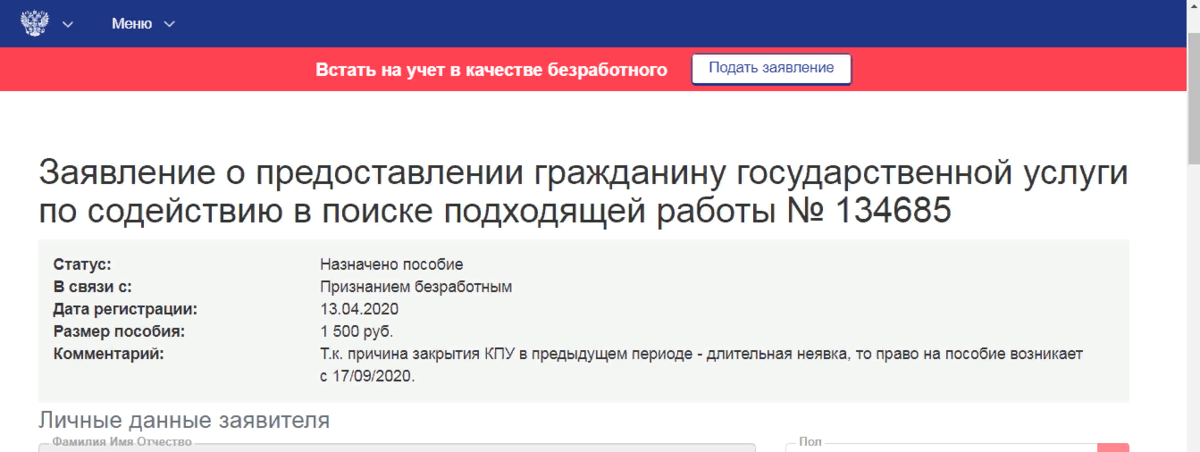Viewport: 1200px width, 452px height.
Task: Click the benefit amount 1 500 руб.
Action: pyautogui.click(x=357, y=331)
